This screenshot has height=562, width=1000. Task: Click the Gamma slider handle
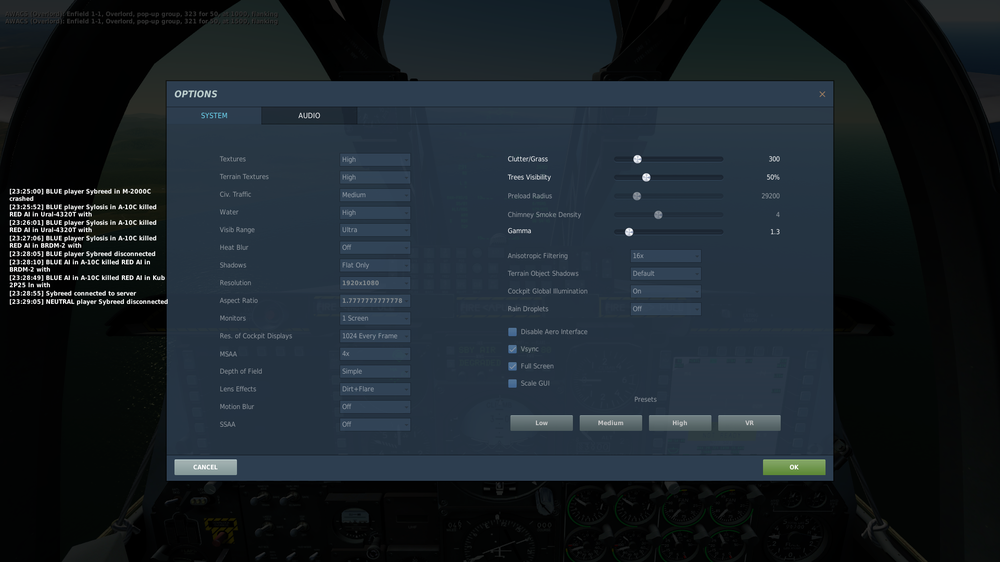(629, 232)
